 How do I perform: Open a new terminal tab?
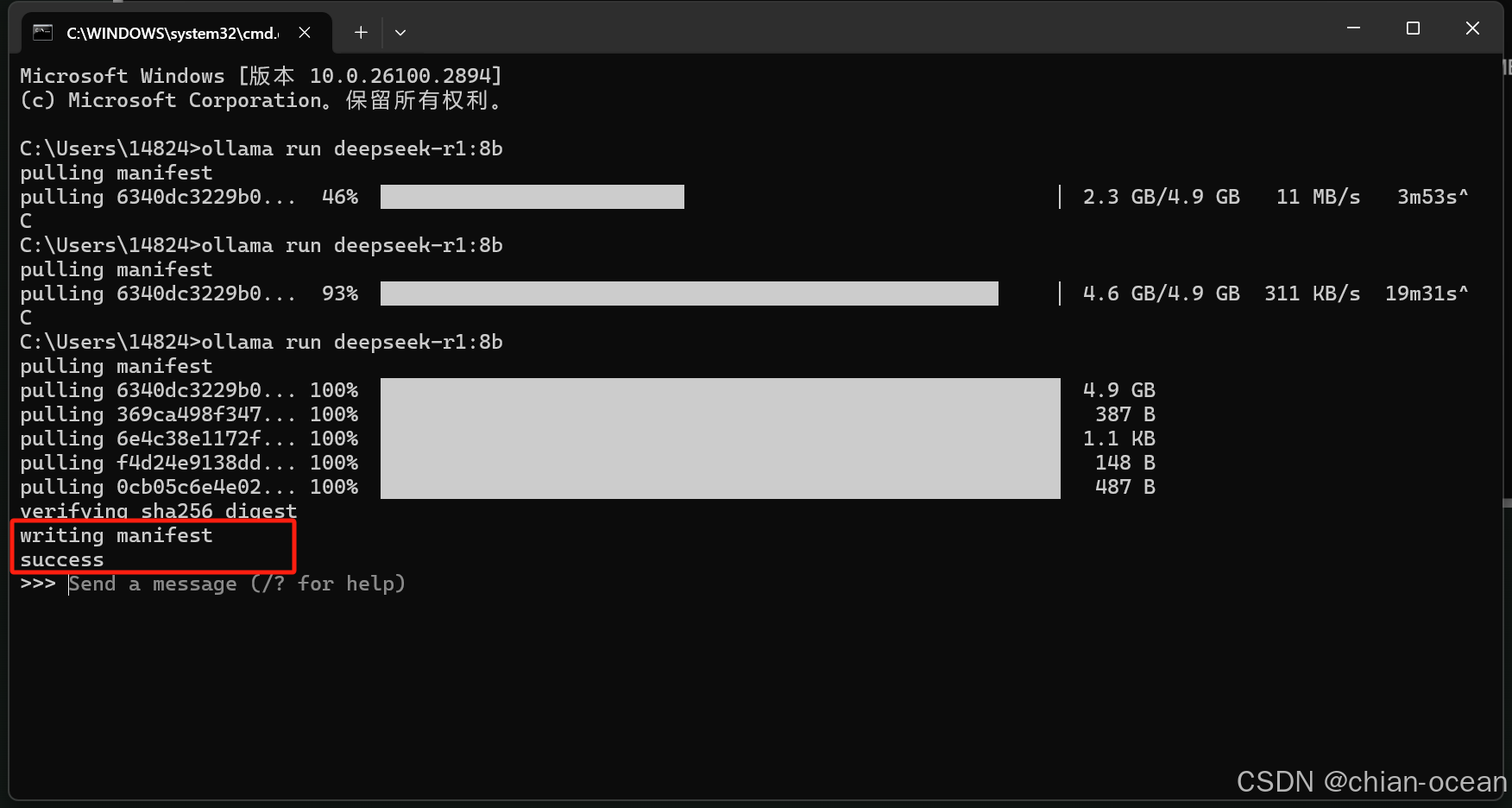[x=361, y=33]
